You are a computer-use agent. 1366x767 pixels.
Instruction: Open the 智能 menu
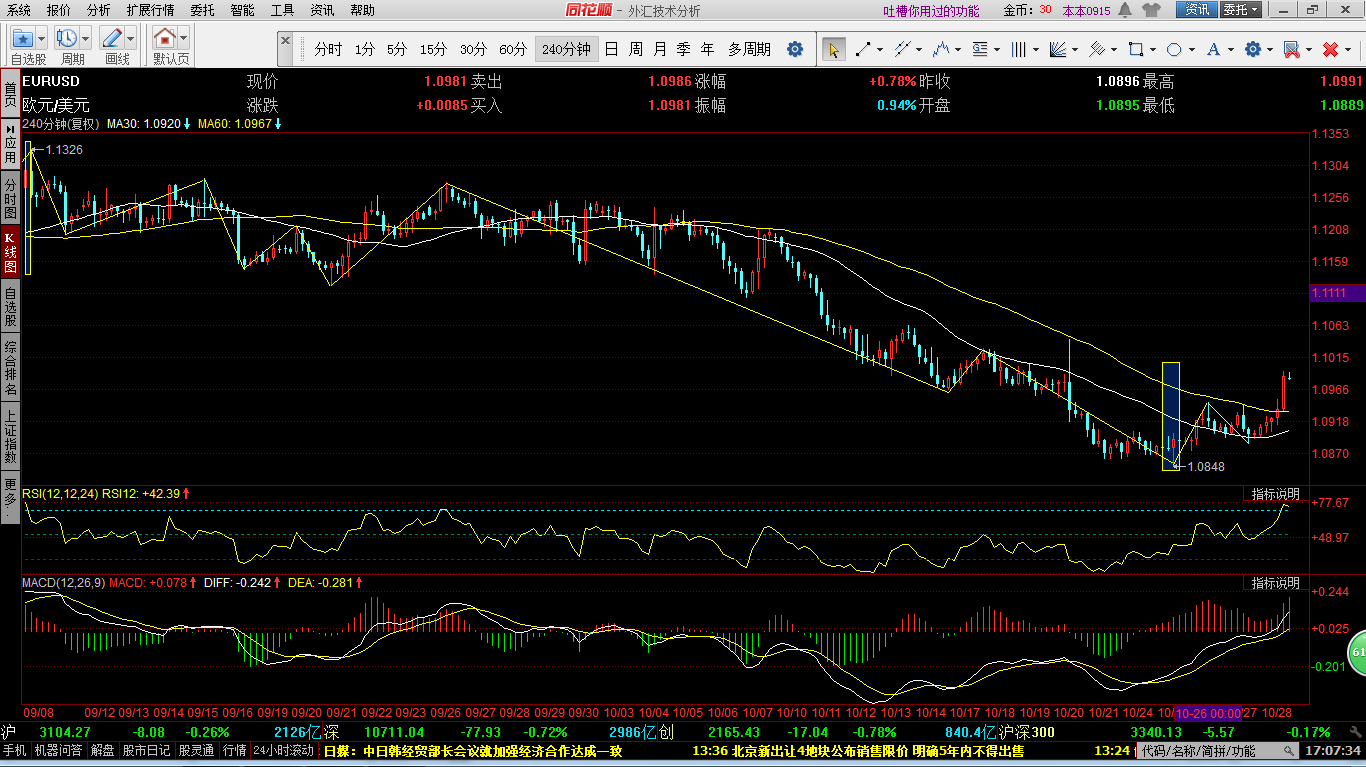click(x=242, y=10)
